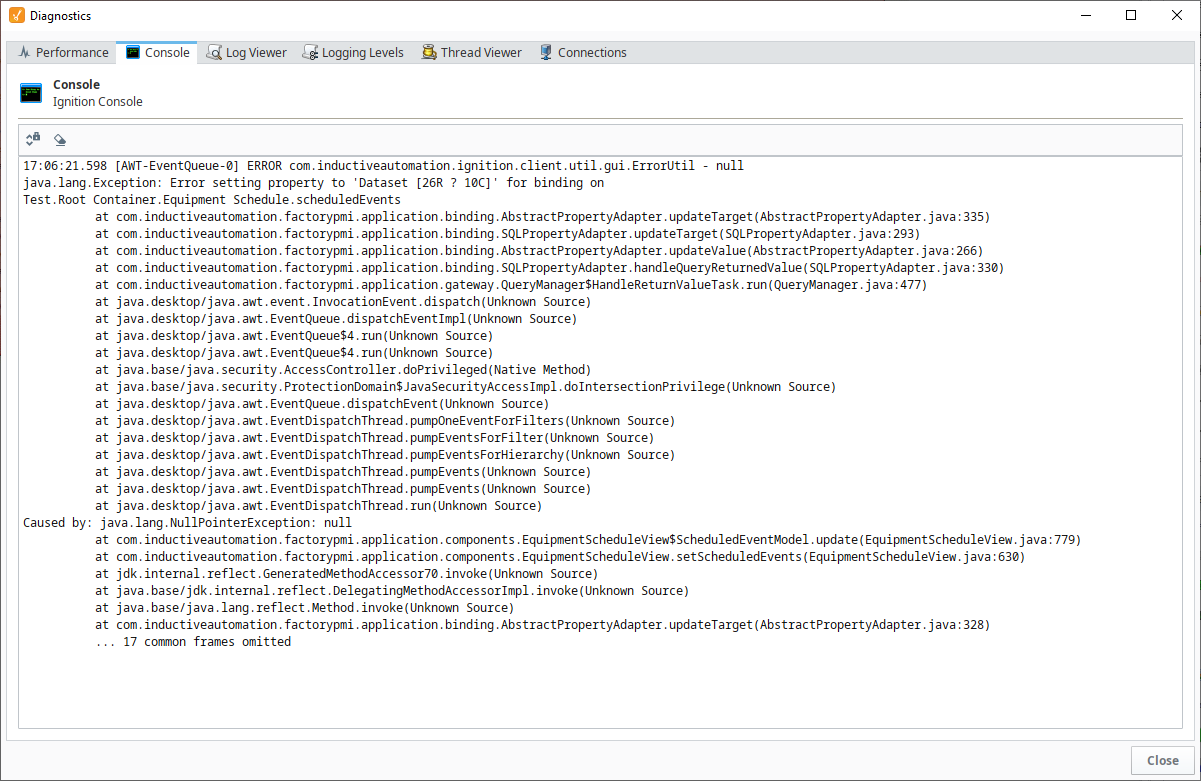Click the handleQueryReturnedValue stack line
1201x781 pixels.
[x=550, y=268]
